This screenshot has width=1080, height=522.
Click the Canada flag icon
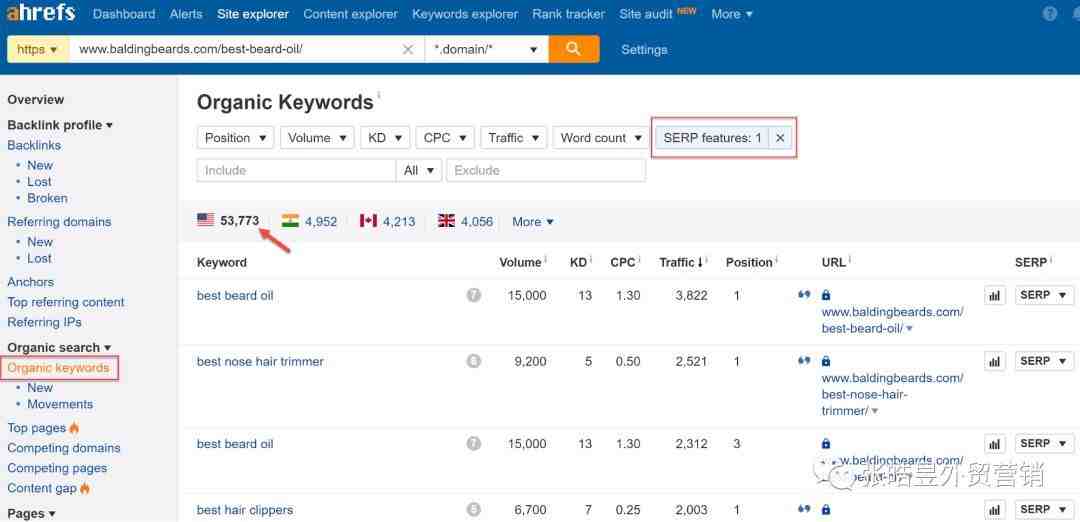pos(368,221)
